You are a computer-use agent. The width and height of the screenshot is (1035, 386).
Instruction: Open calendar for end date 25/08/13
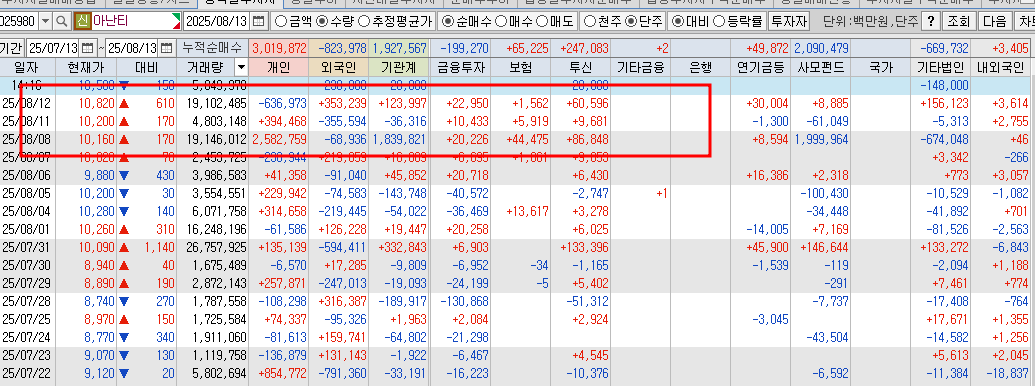coord(167,48)
